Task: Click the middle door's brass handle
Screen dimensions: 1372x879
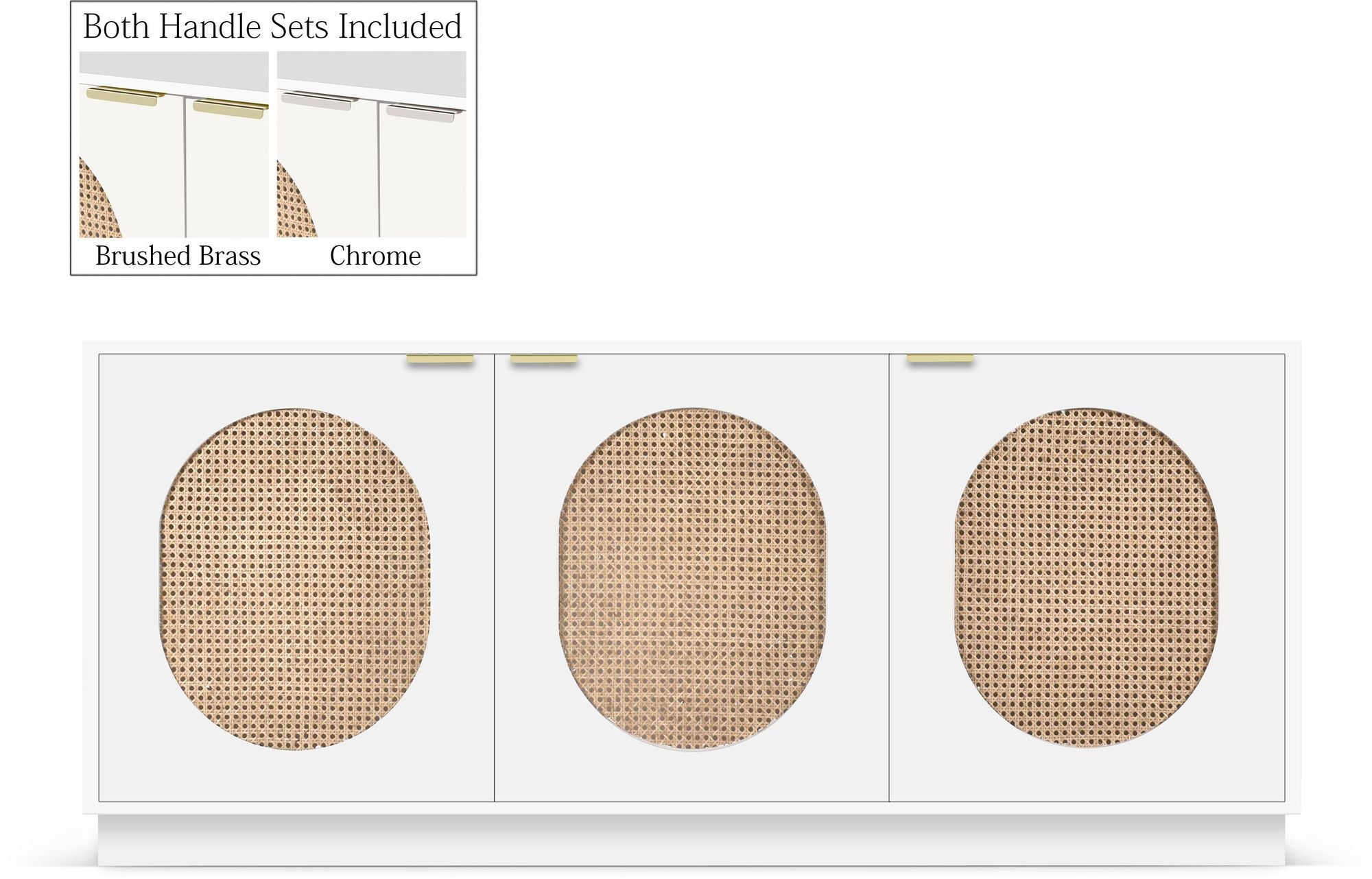Action: [544, 359]
